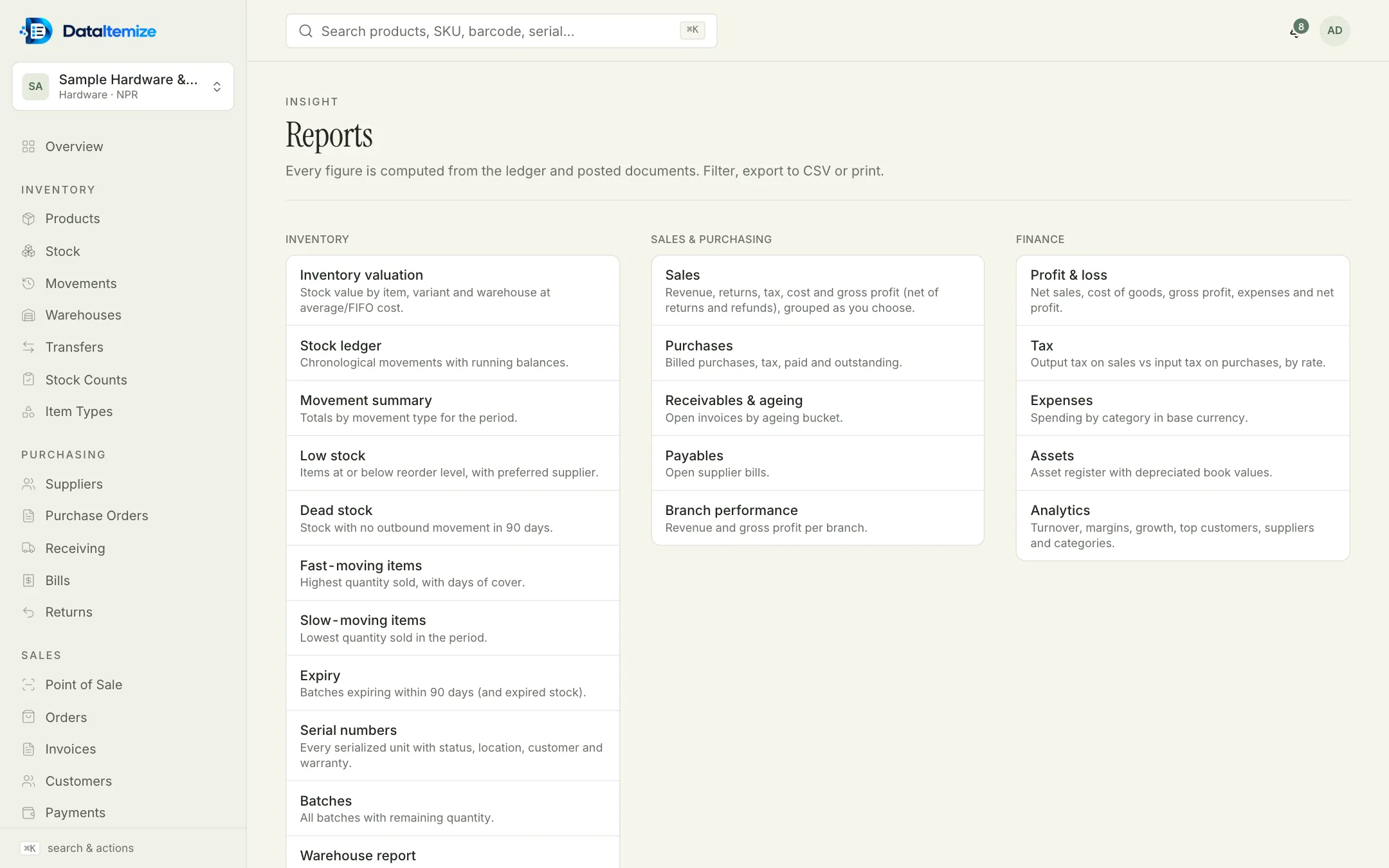Screen dimensions: 1389x868
Task: Click the Stock Counts clipboard icon
Action: tap(28, 379)
